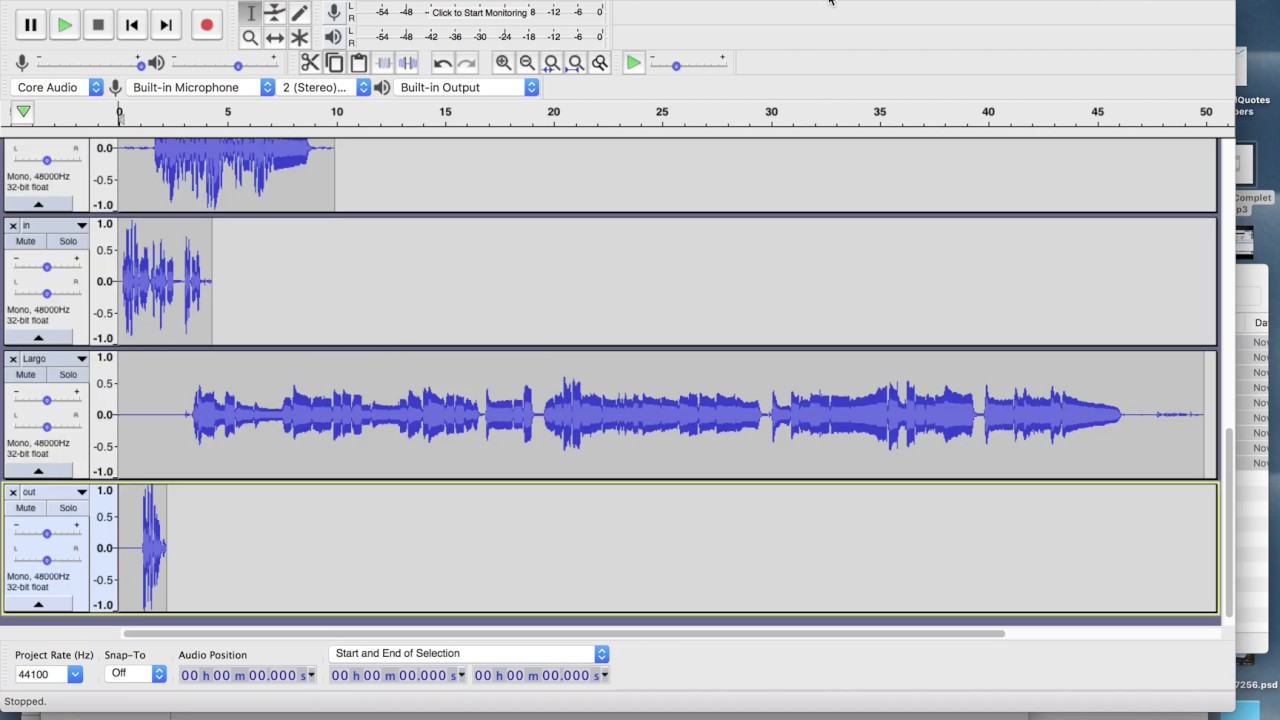Start recording with the red Record button
The height and width of the screenshot is (720, 1280).
pyautogui.click(x=206, y=25)
